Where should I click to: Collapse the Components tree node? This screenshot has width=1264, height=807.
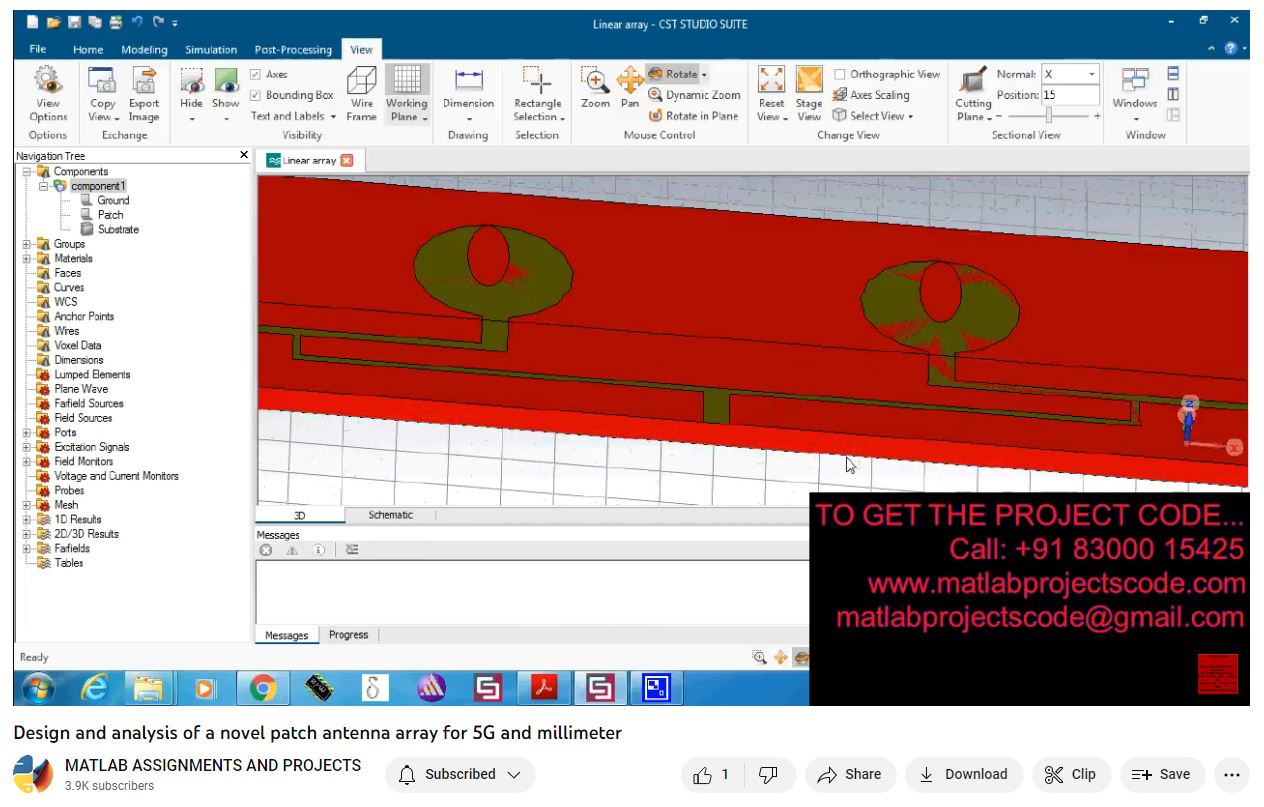[26, 172]
